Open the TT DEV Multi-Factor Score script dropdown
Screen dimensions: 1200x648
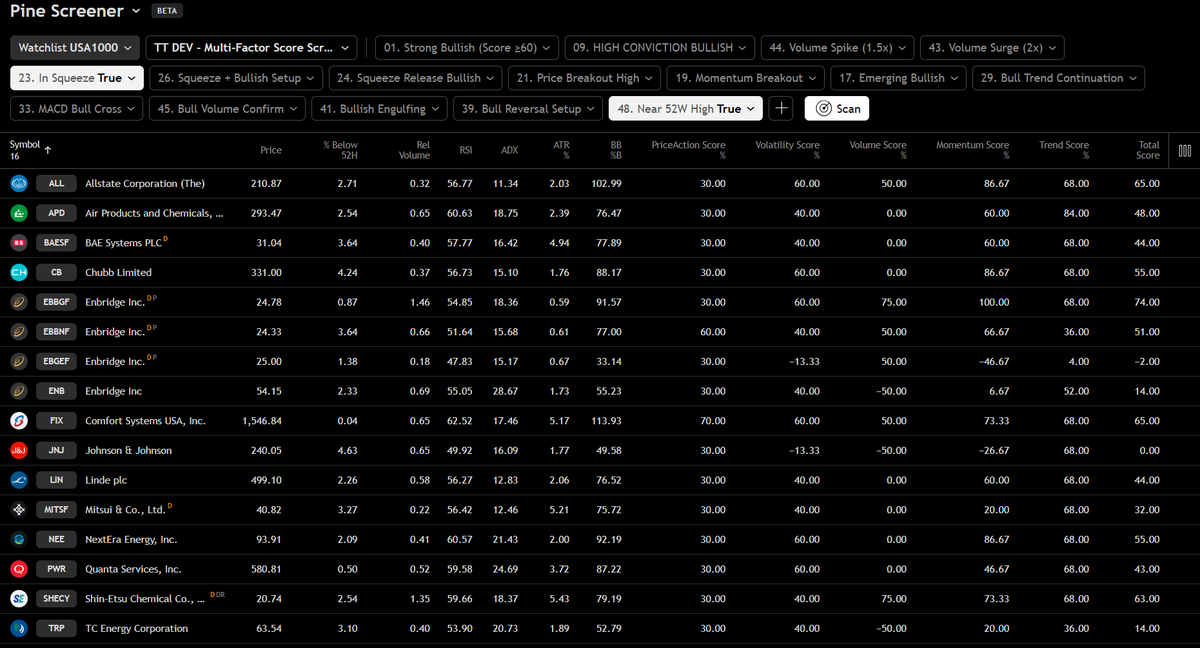click(x=251, y=47)
